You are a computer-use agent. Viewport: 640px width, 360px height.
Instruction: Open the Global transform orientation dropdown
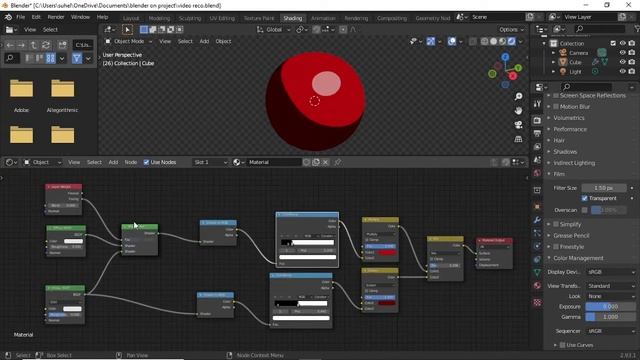273,29
